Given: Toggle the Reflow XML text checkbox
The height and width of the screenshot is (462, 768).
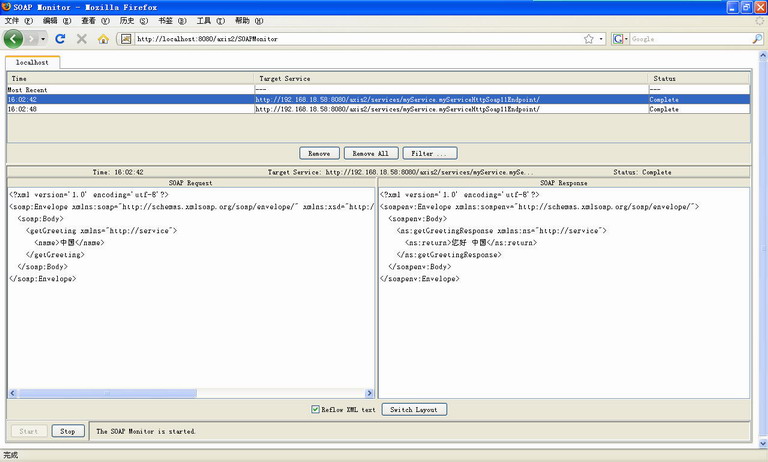Looking at the screenshot, I should click(315, 409).
